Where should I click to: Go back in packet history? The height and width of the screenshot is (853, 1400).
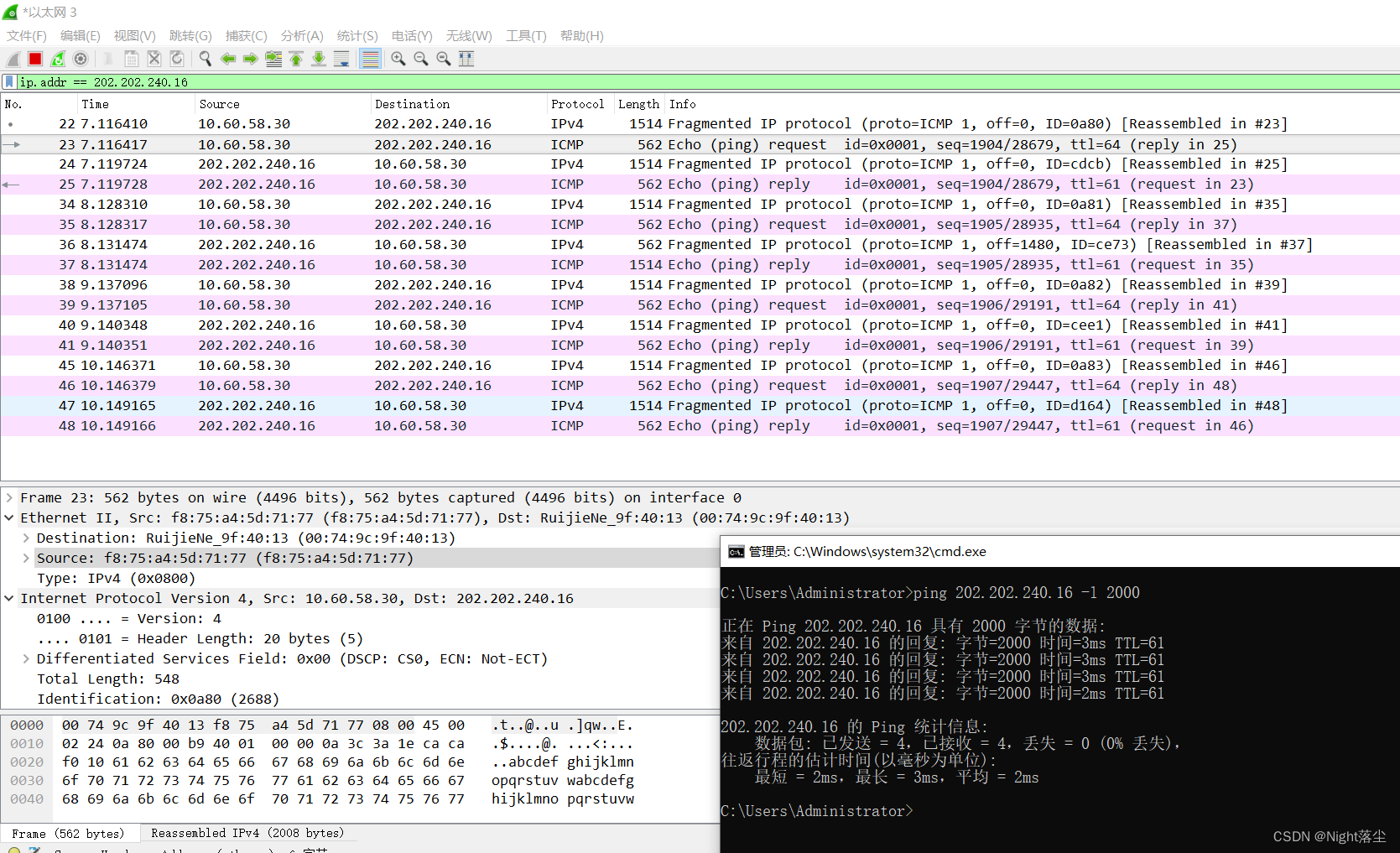(228, 59)
